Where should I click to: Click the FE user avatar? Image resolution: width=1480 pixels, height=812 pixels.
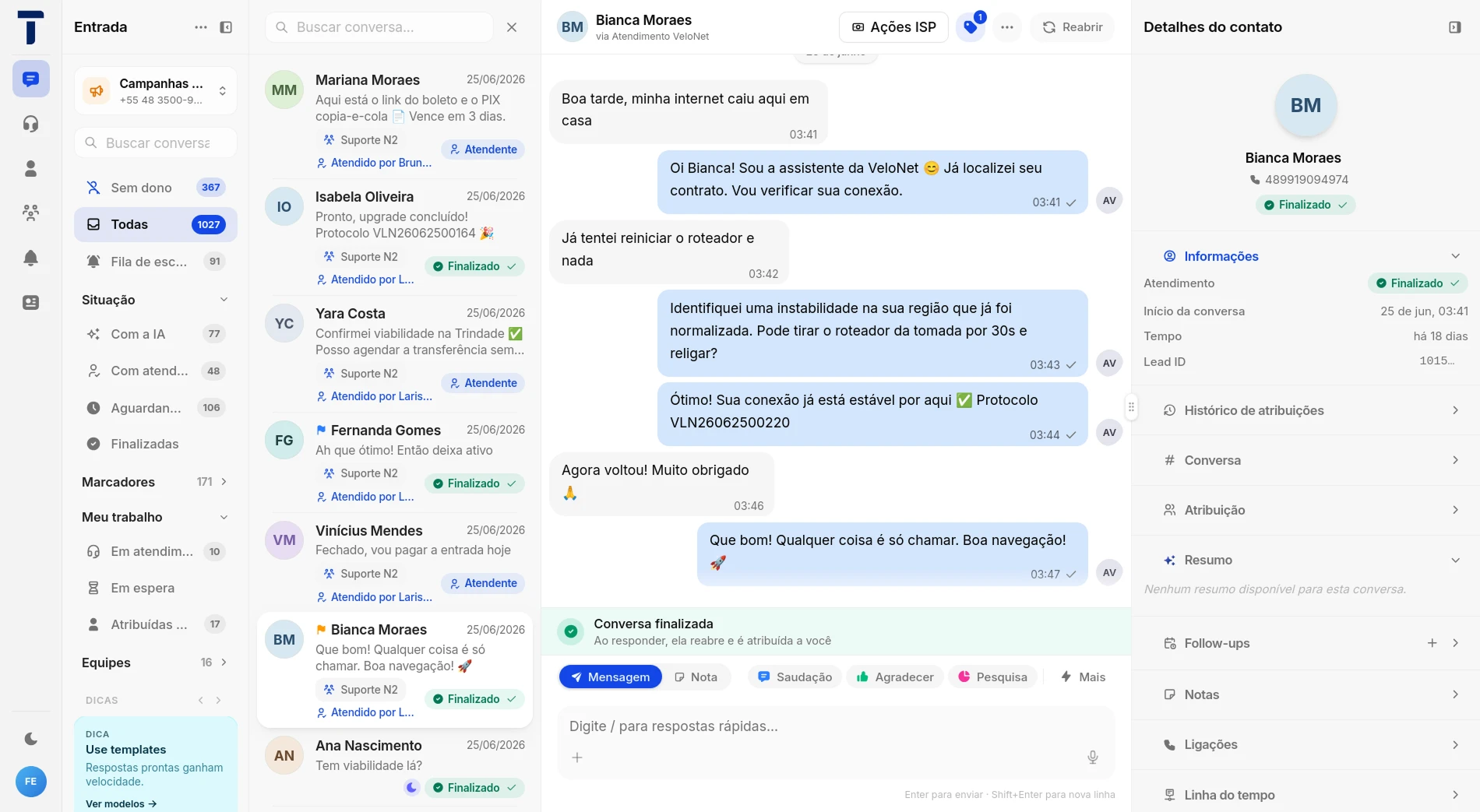30,781
